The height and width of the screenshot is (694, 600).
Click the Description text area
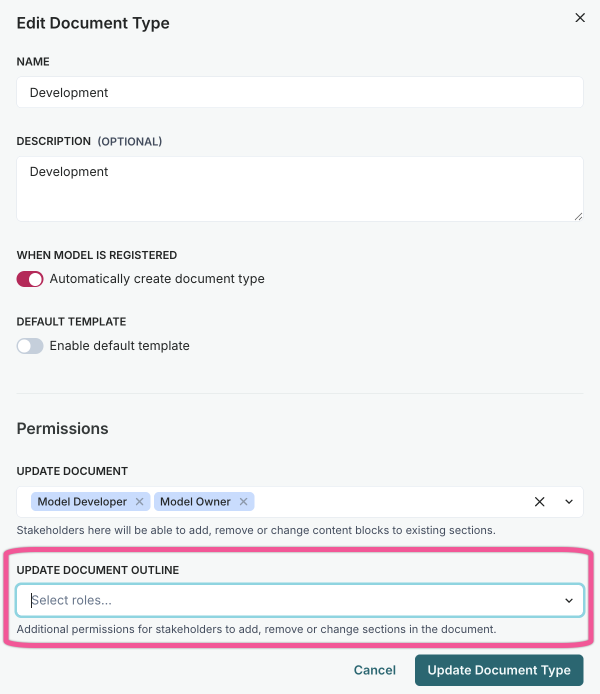[x=300, y=188]
